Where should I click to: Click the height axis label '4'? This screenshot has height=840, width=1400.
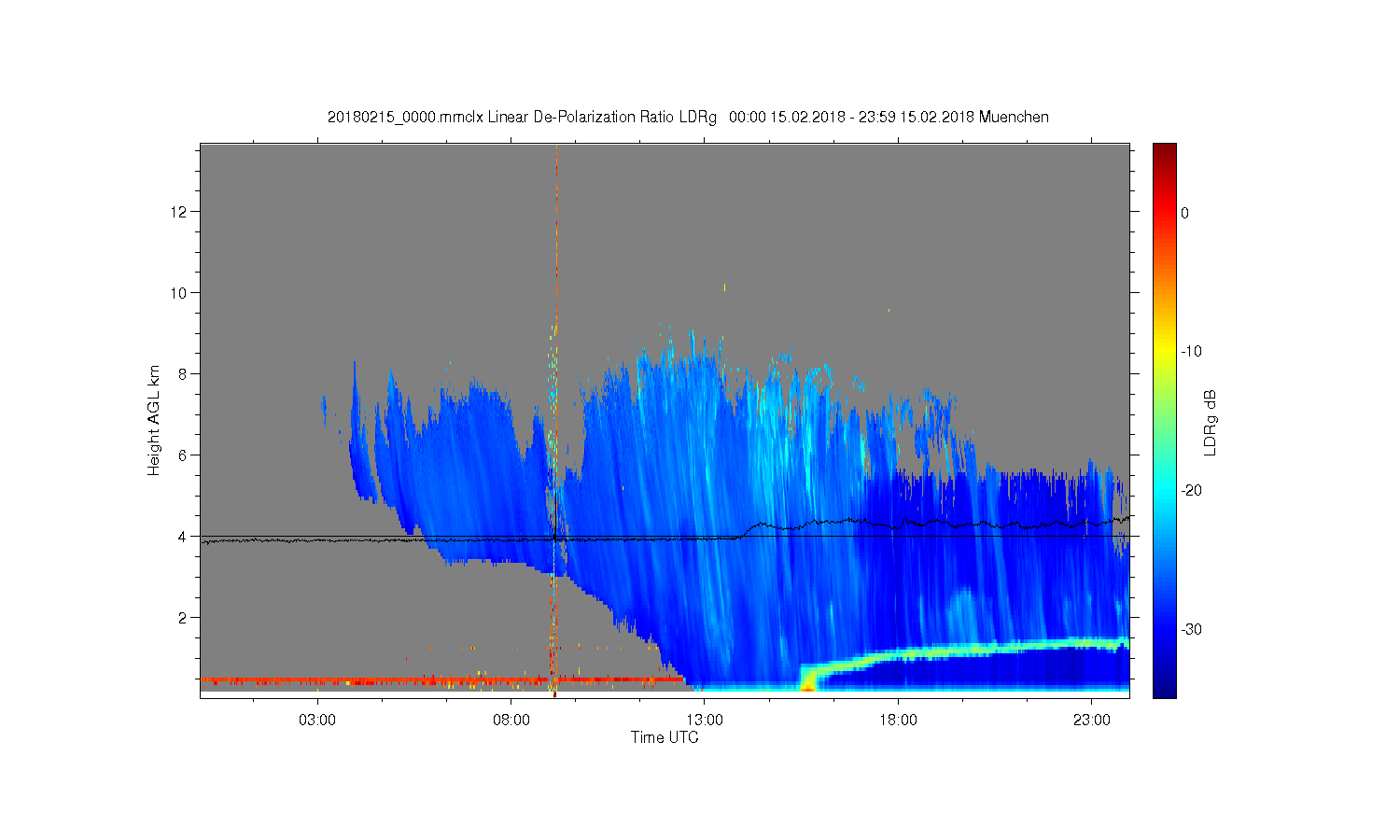(x=184, y=537)
